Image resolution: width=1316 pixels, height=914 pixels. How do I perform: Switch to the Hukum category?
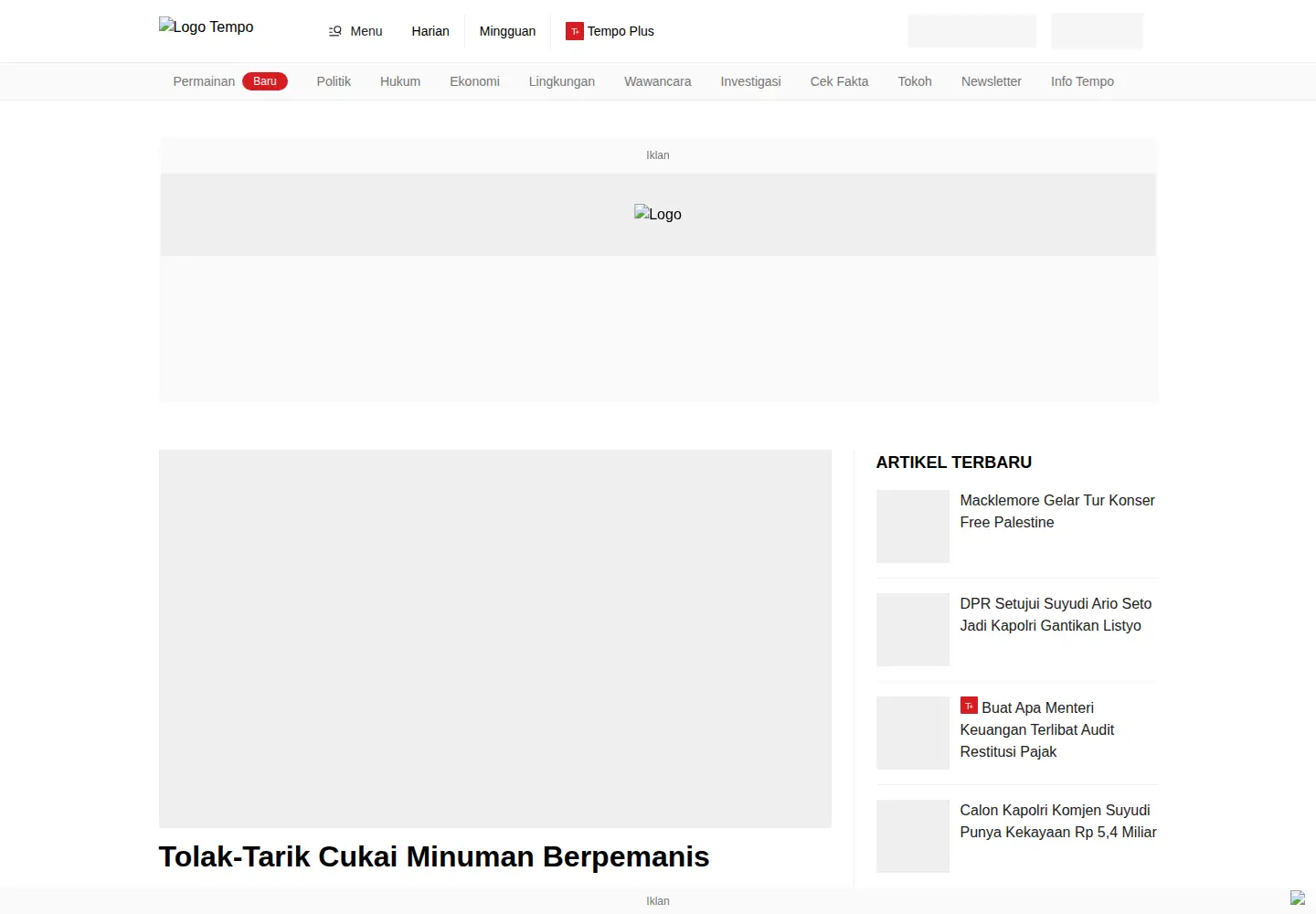click(x=400, y=81)
